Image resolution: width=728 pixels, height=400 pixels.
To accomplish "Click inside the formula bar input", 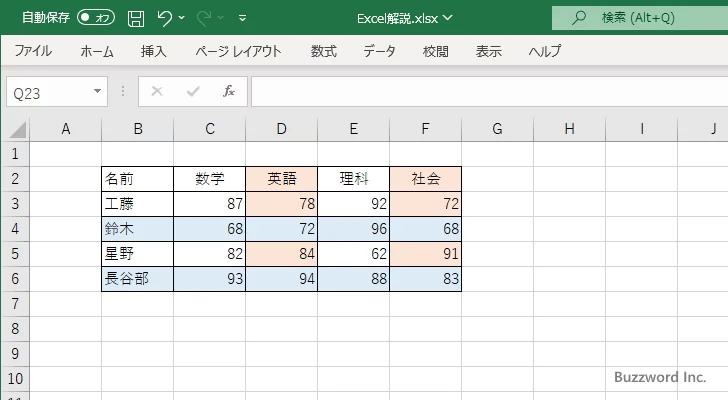I will 490,92.
